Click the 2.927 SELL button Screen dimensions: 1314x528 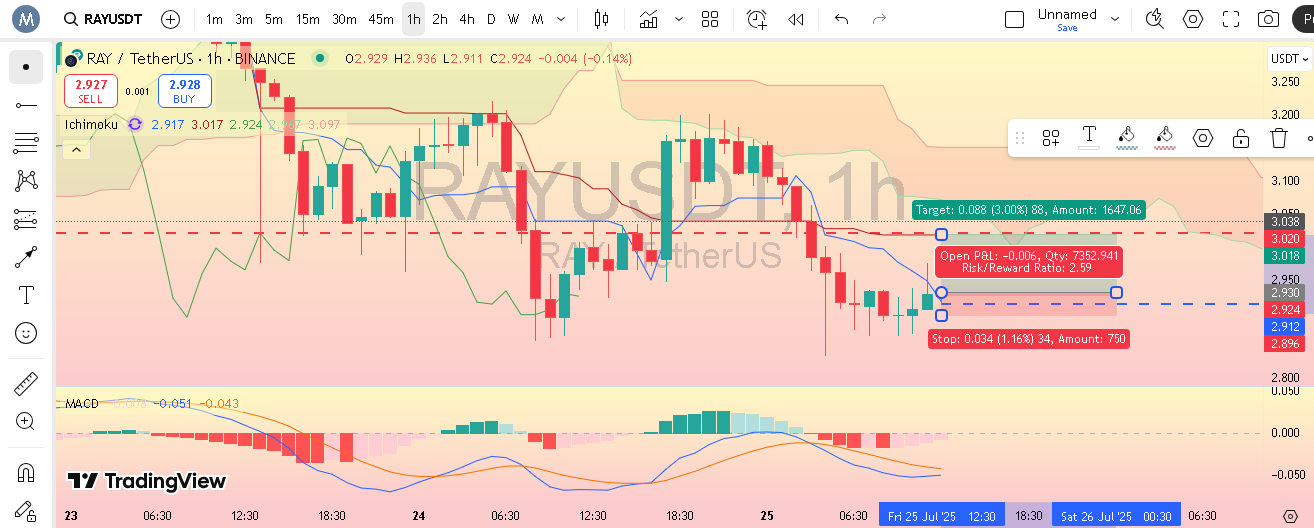point(90,92)
